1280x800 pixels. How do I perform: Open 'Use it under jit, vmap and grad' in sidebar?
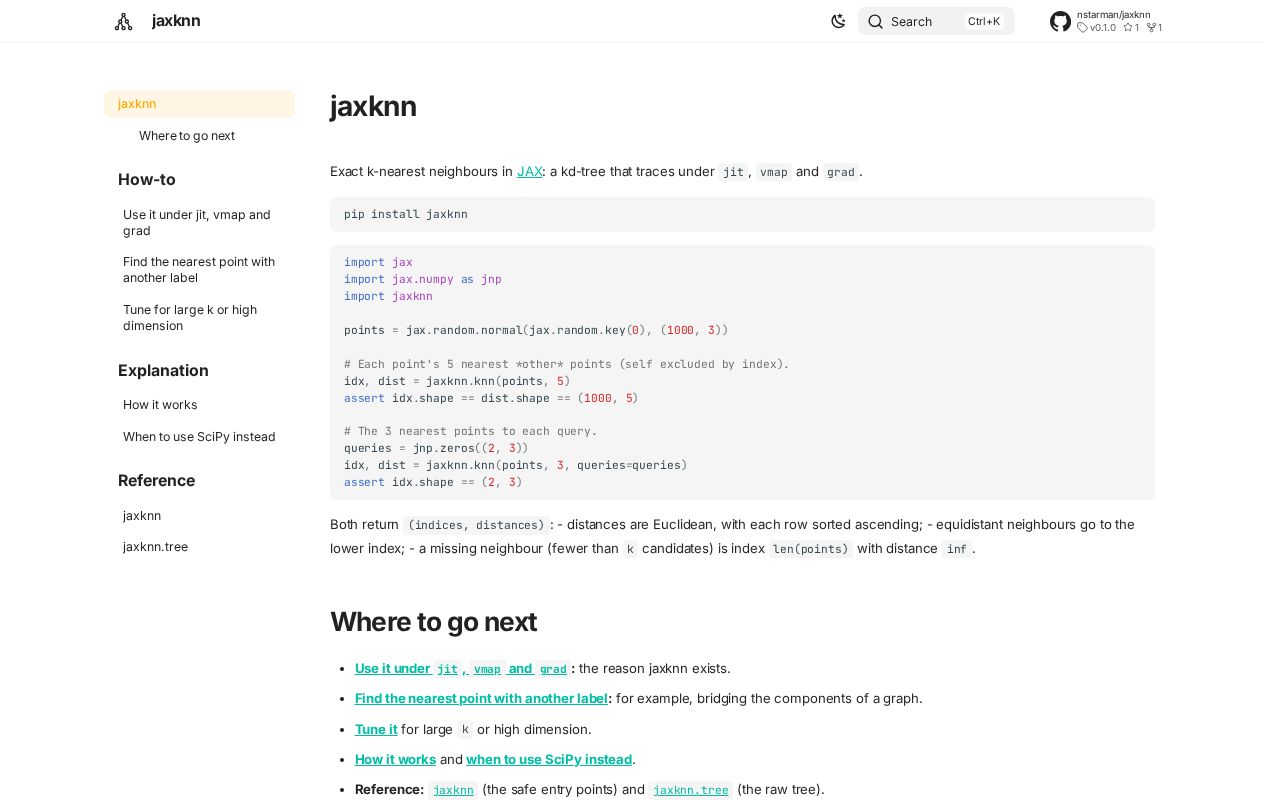(197, 223)
